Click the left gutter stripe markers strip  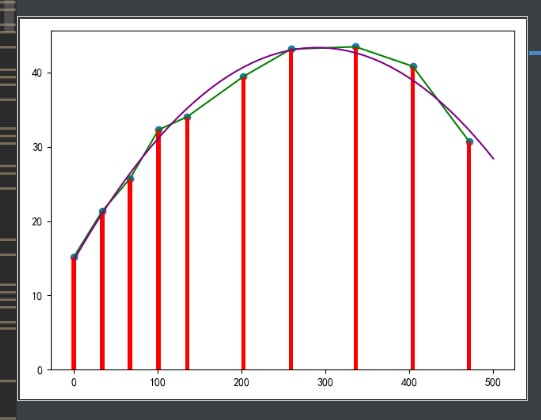pyautogui.click(x=8, y=210)
